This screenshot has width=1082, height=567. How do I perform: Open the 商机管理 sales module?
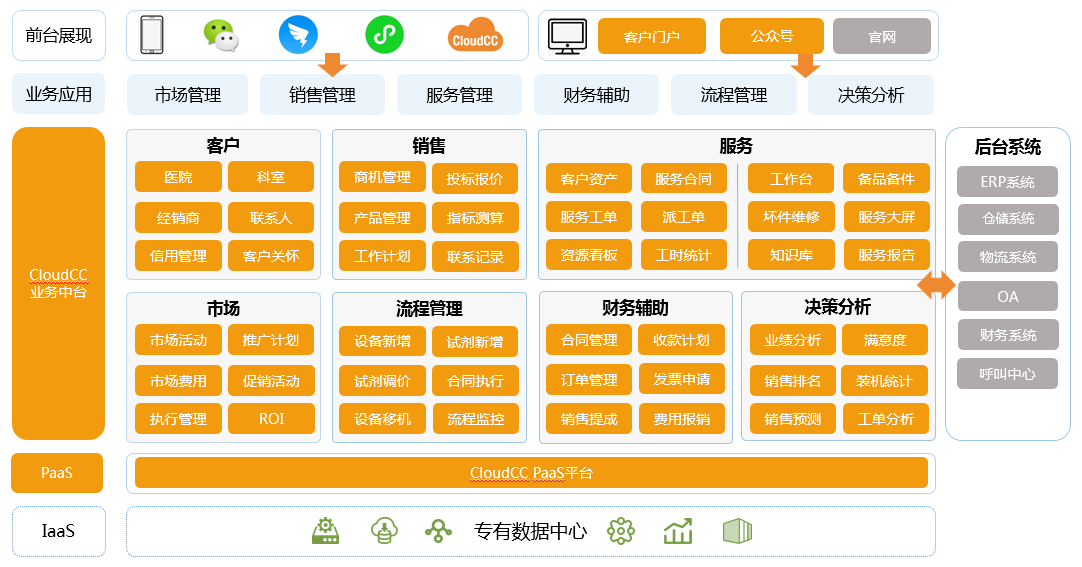pos(382,178)
